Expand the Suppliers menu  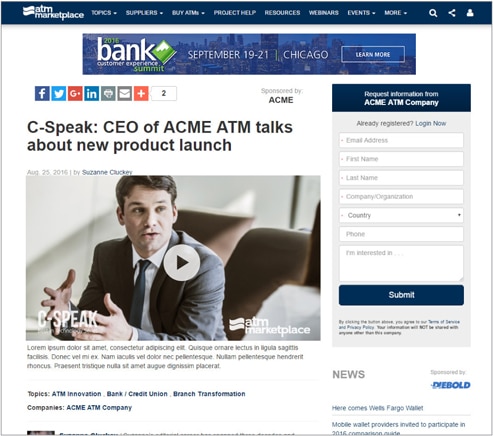pyautogui.click(x=144, y=13)
